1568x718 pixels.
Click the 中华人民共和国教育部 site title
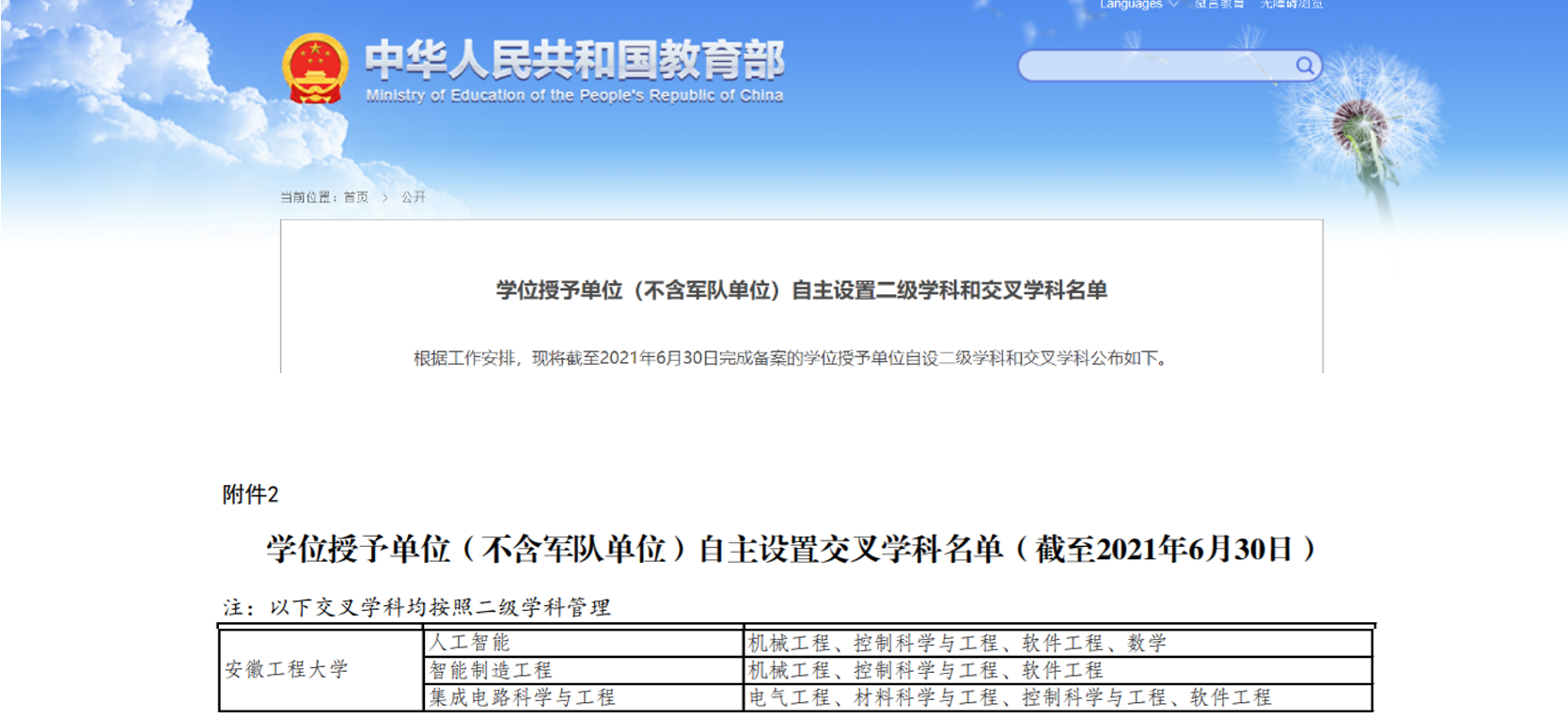click(x=573, y=60)
